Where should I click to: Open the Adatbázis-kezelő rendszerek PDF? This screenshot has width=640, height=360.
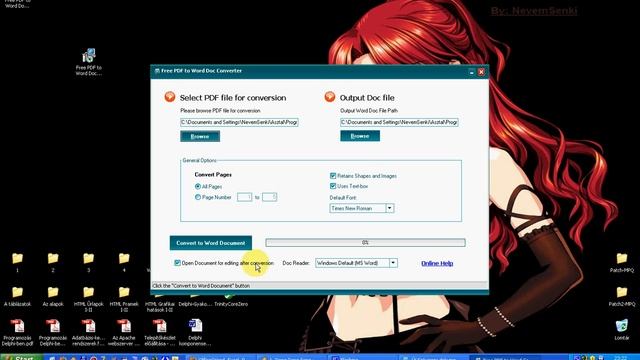89,333
